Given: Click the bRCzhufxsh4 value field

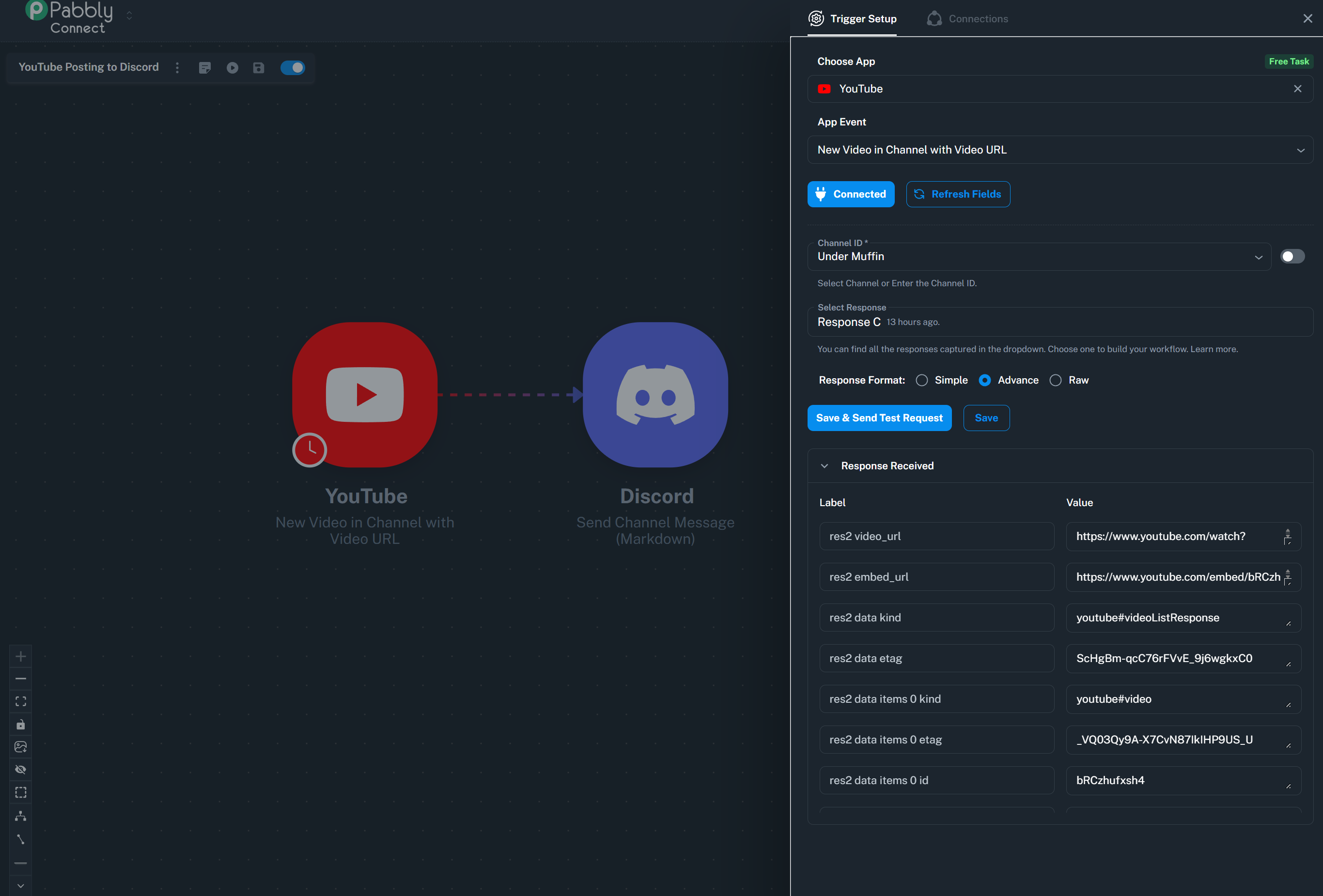Looking at the screenshot, I should [1183, 780].
